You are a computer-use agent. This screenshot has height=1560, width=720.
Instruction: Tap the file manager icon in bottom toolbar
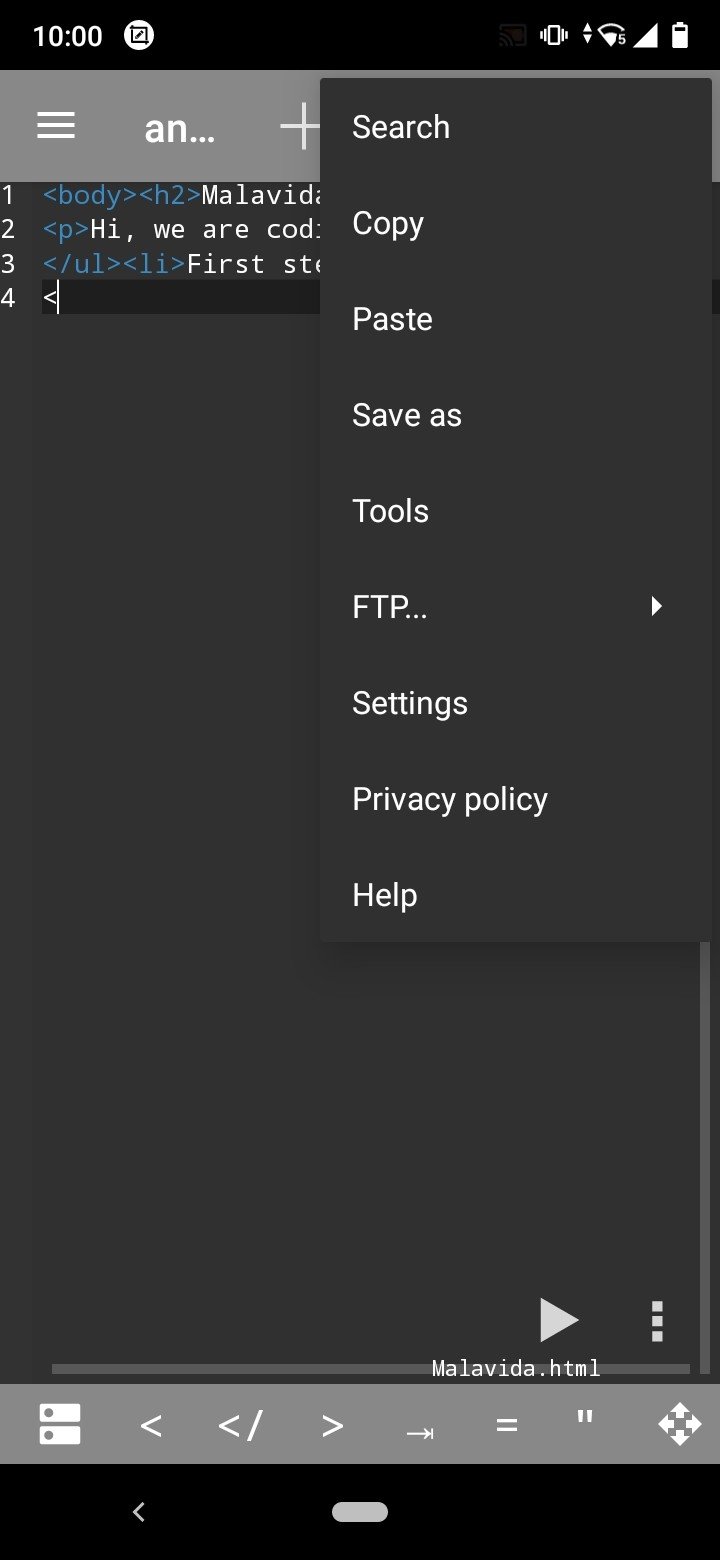(60, 1424)
